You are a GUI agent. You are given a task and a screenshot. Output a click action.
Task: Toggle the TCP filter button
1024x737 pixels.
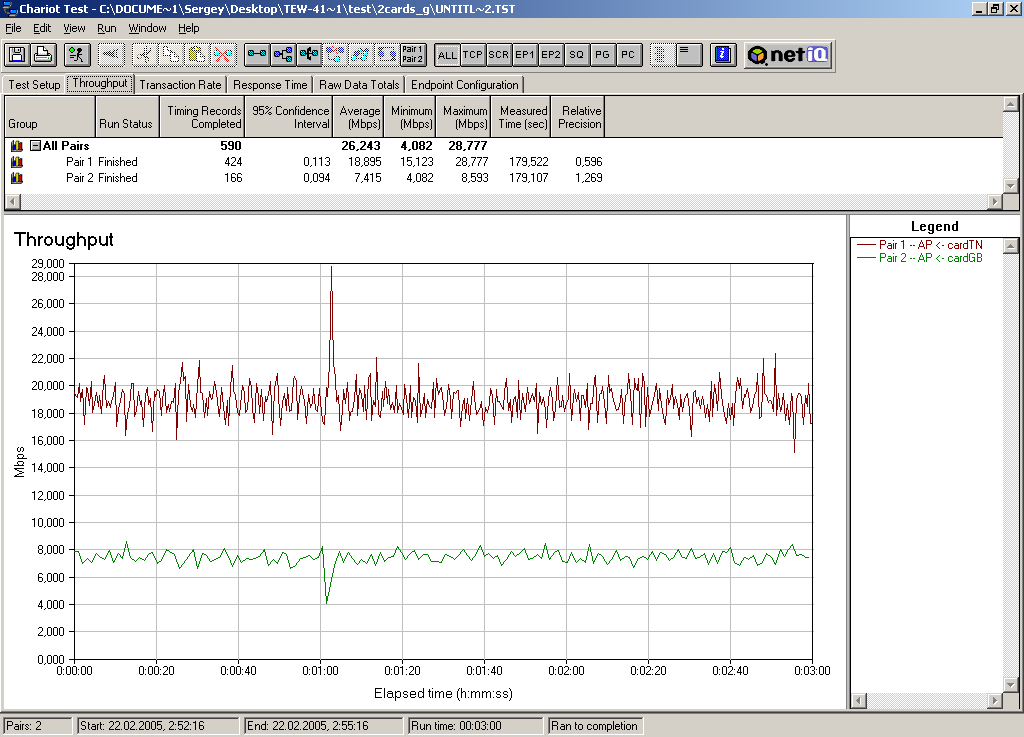tap(473, 55)
